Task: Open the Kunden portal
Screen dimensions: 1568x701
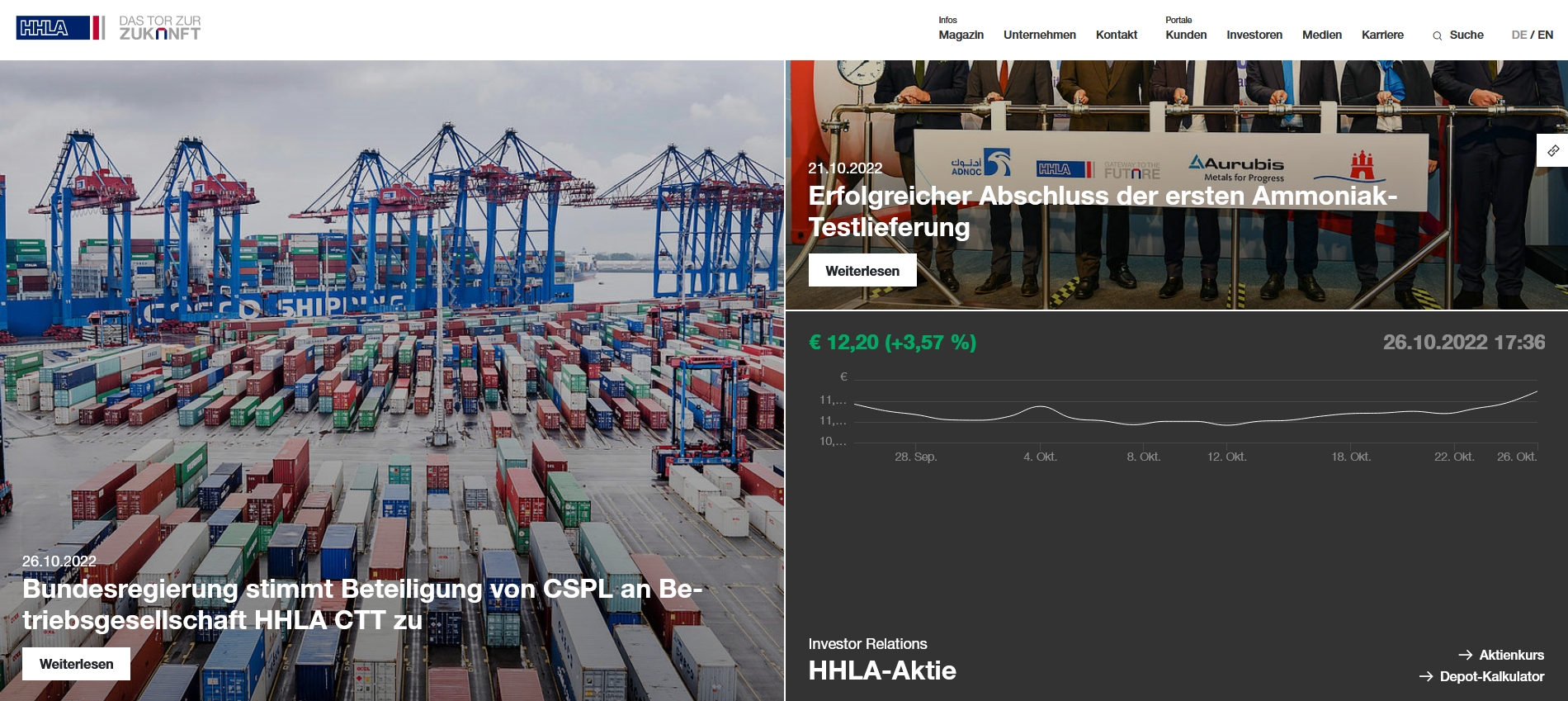Action: click(x=1186, y=35)
